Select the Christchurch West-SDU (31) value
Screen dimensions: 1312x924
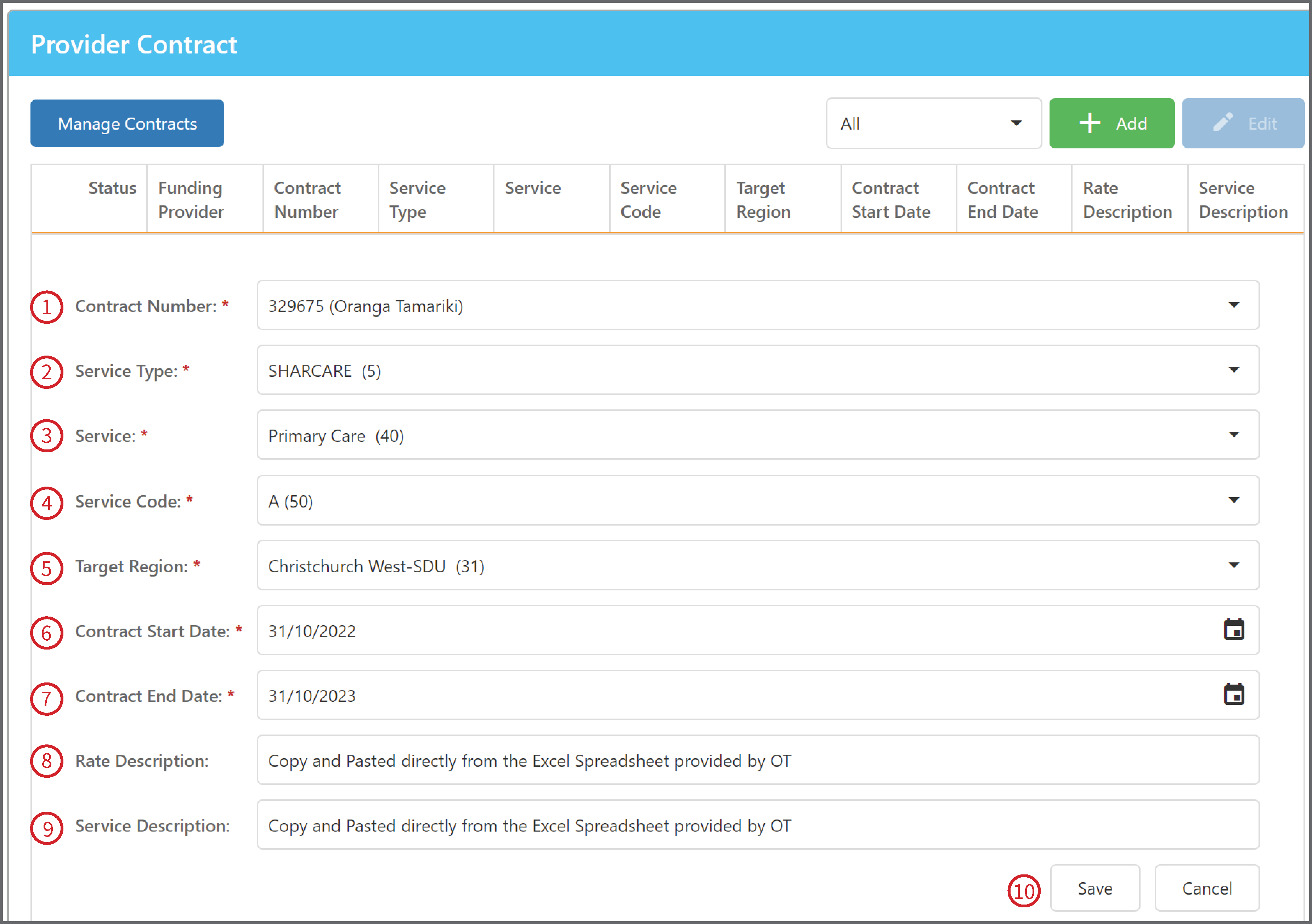tap(376, 566)
